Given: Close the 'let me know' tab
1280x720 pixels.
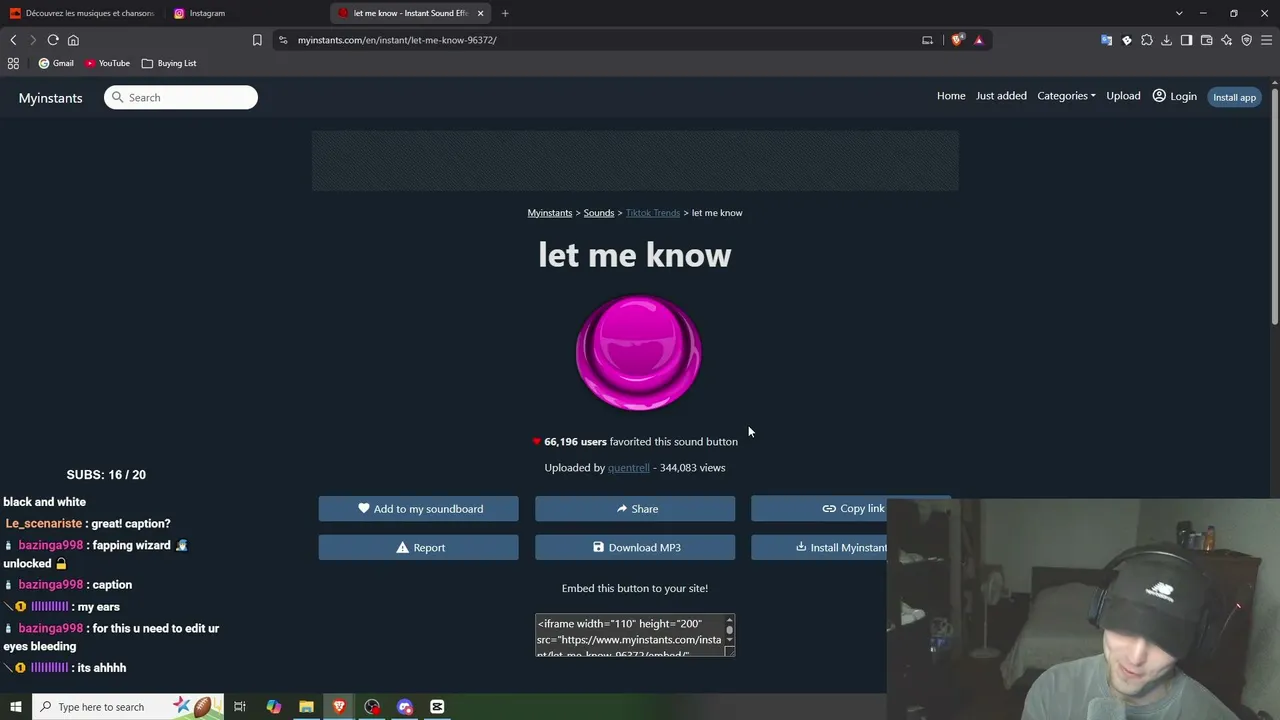Looking at the screenshot, I should tap(480, 13).
